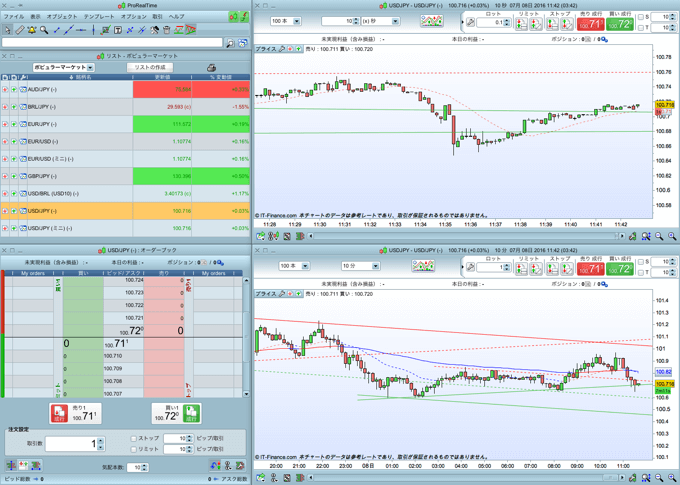Open the ポピュラーマーケット list dropdown

[x=64, y=68]
